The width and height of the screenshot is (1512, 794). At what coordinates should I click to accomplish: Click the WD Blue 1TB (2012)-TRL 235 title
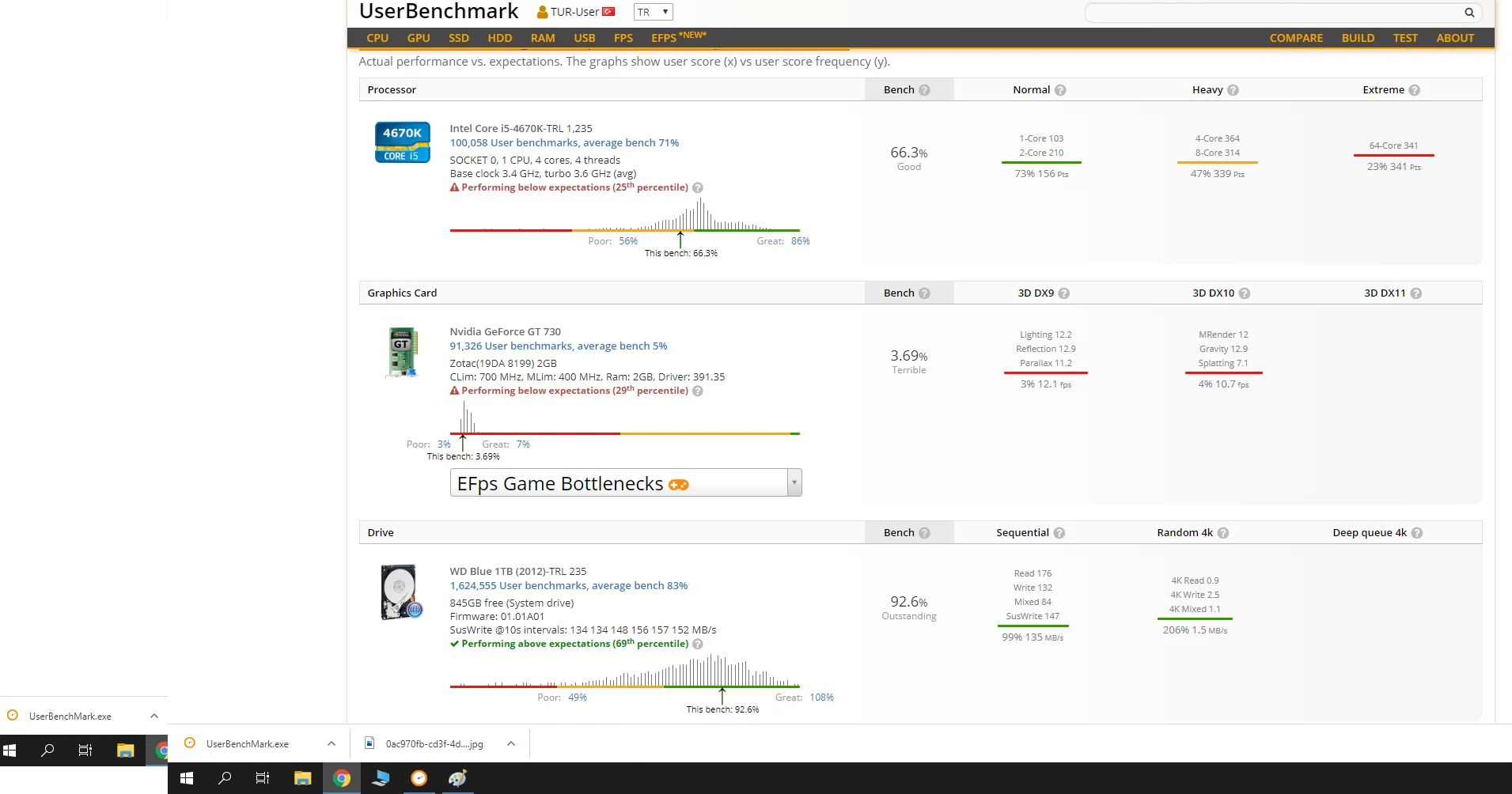(x=518, y=572)
